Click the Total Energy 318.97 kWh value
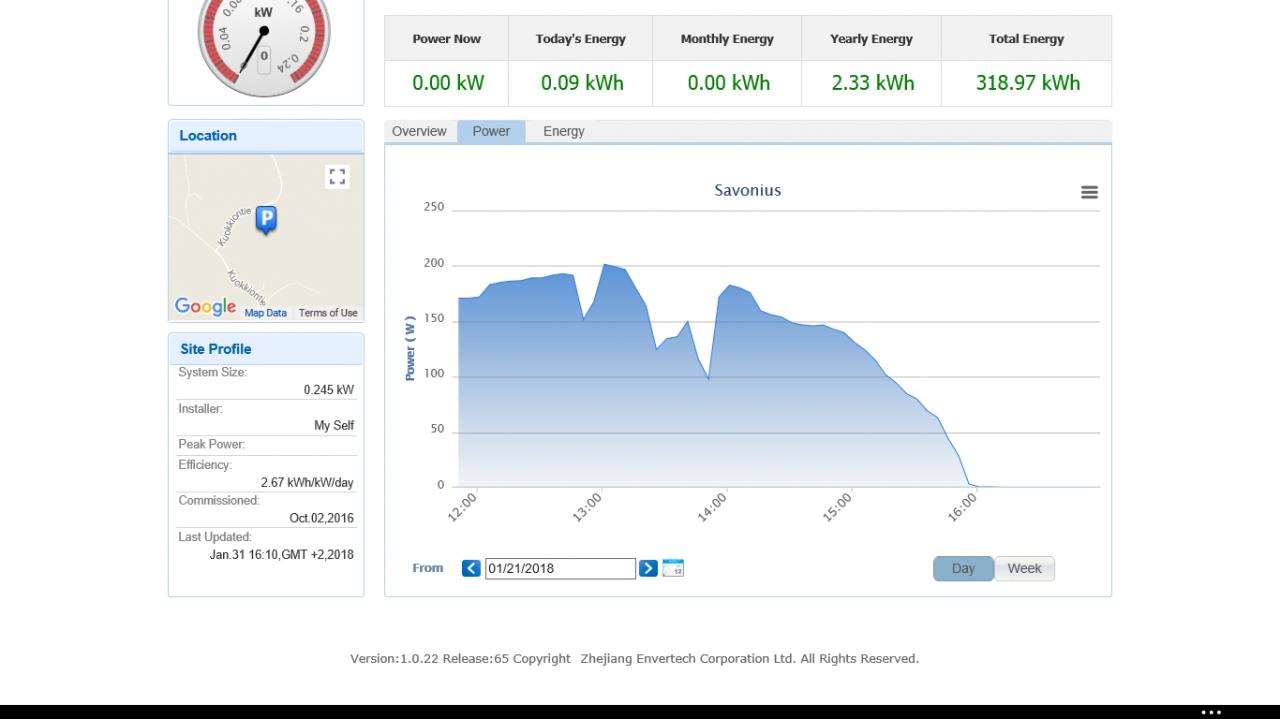Viewport: 1280px width, 719px height. [1027, 83]
